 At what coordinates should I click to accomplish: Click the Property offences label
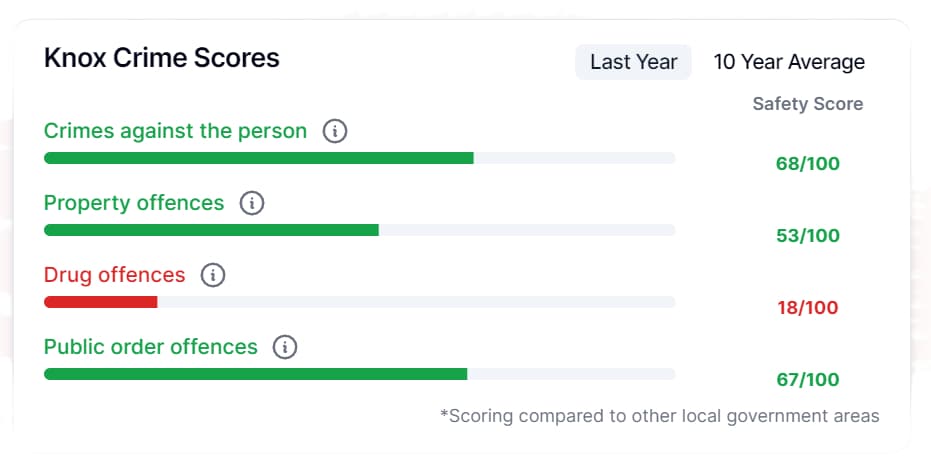click(x=134, y=203)
